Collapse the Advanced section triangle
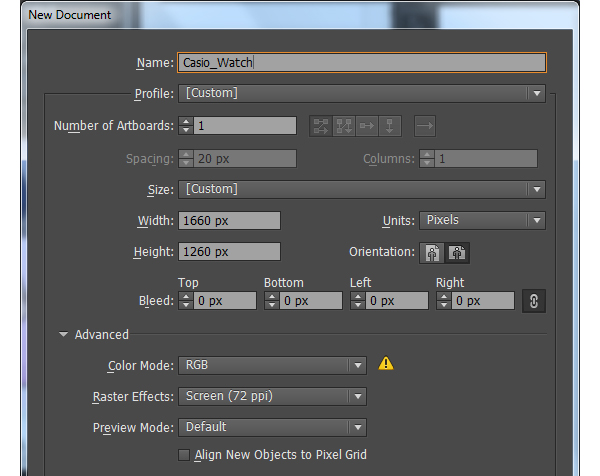The image size is (600, 476). coord(63,334)
